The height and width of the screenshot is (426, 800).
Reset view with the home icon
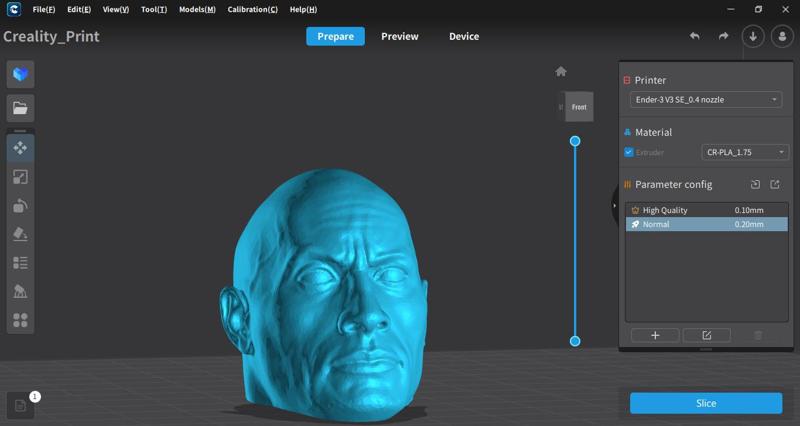(561, 71)
